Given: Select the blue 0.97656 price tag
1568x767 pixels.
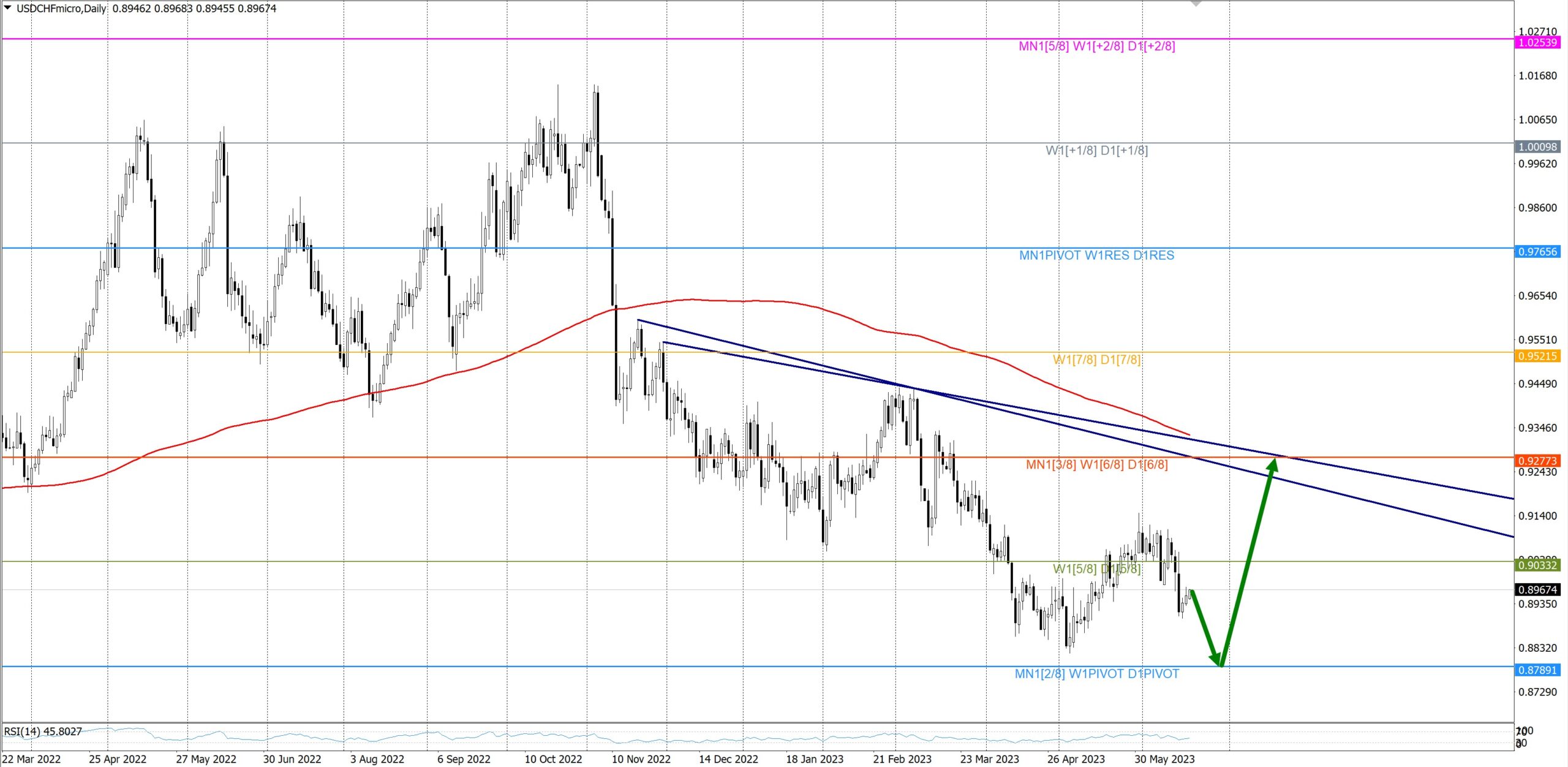Looking at the screenshot, I should [1537, 252].
